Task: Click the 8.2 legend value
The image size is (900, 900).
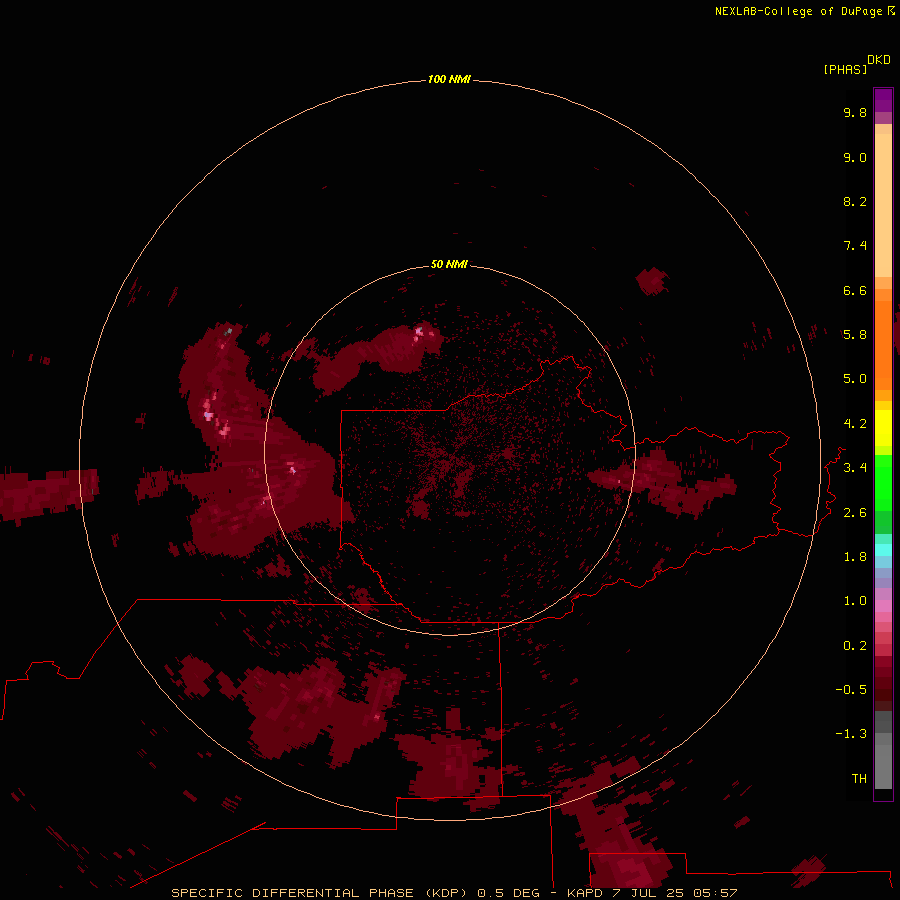Action: tap(855, 201)
